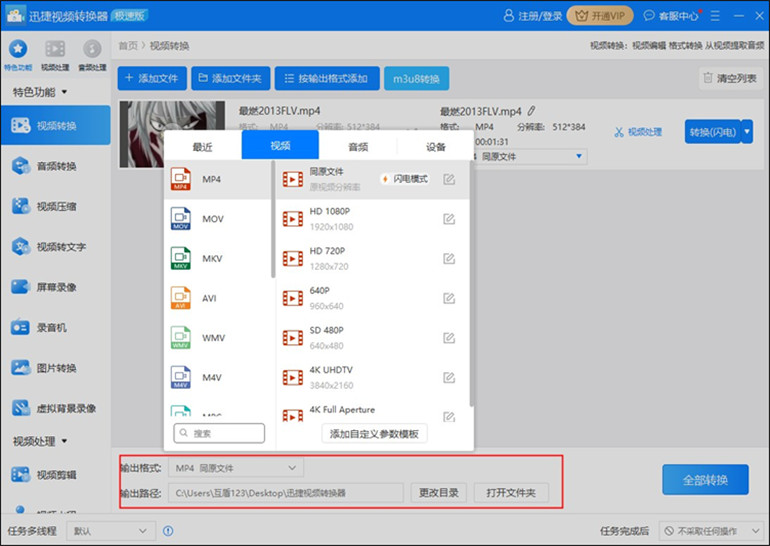The image size is (770, 546).
Task: Edit the 4K UHDTV preset parameters
Action: click(449, 378)
